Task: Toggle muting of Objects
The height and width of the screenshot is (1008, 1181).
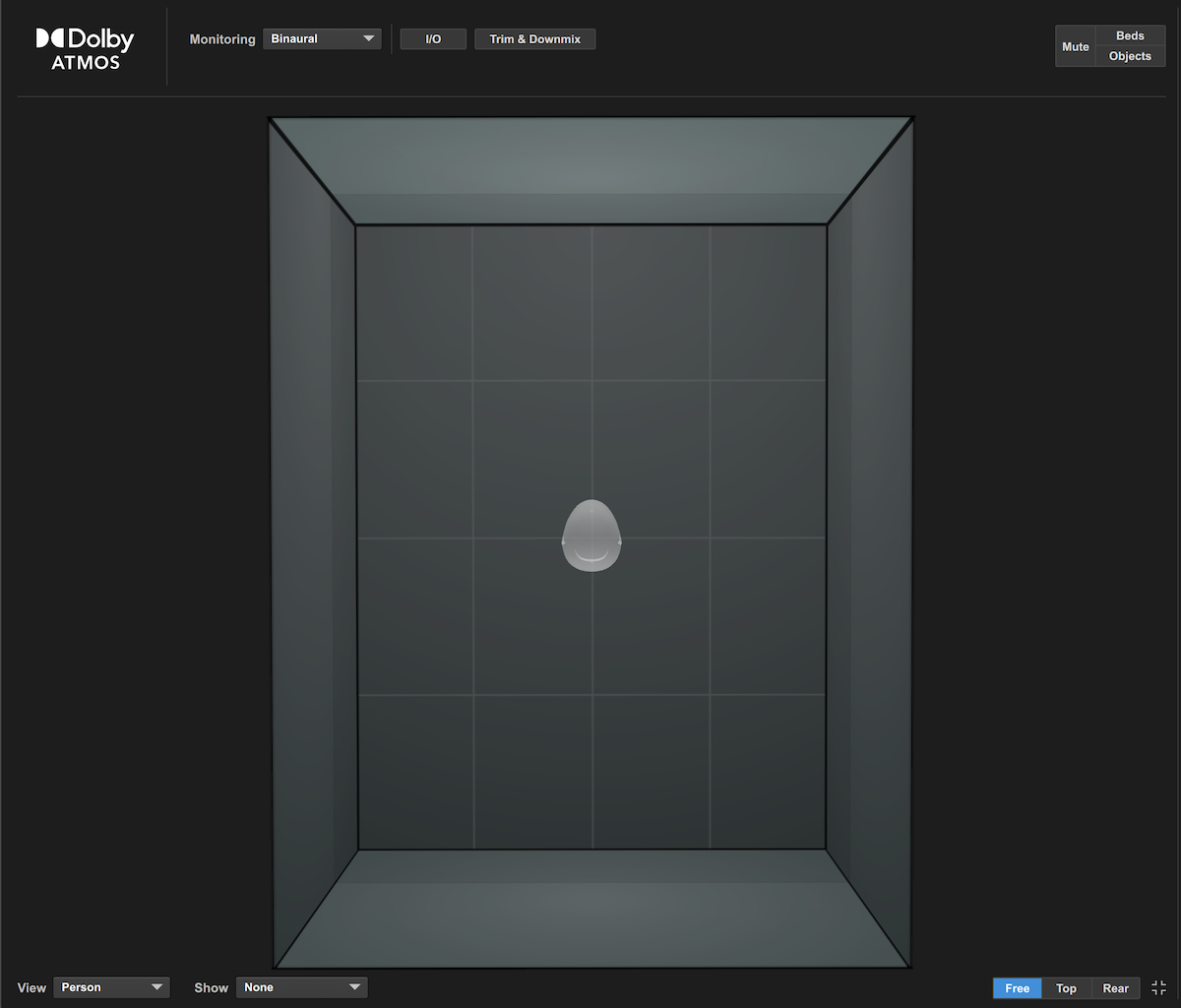Action: 1129,56
